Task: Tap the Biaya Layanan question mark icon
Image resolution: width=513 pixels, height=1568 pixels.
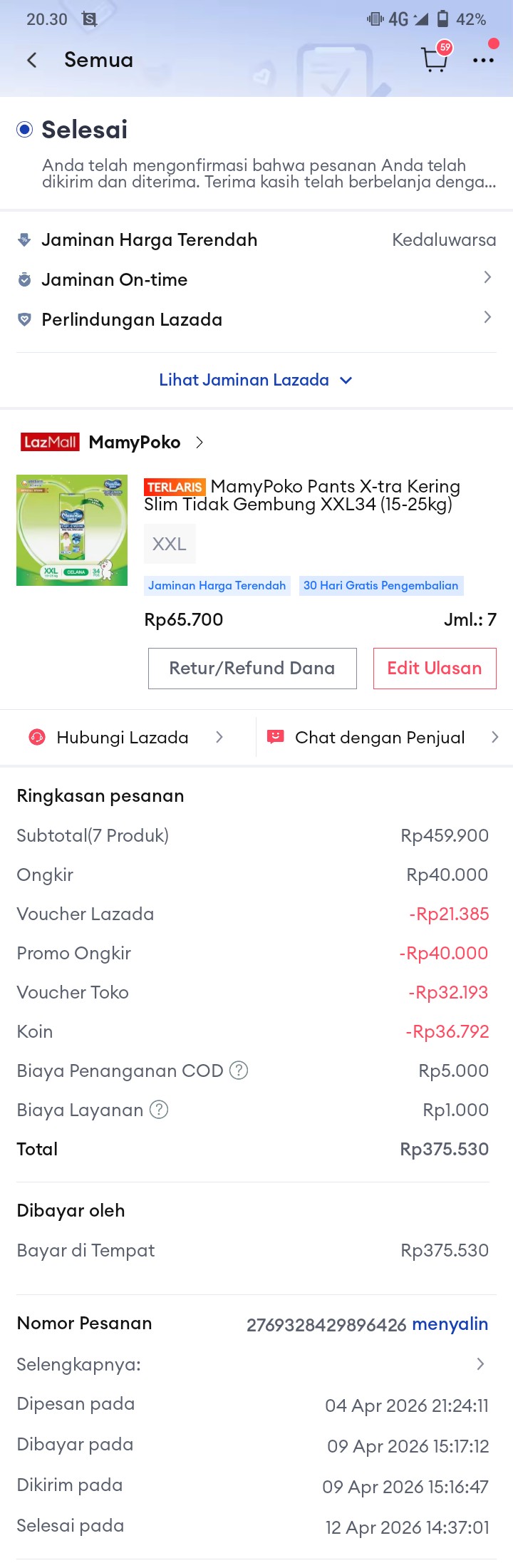Action: 159,1110
